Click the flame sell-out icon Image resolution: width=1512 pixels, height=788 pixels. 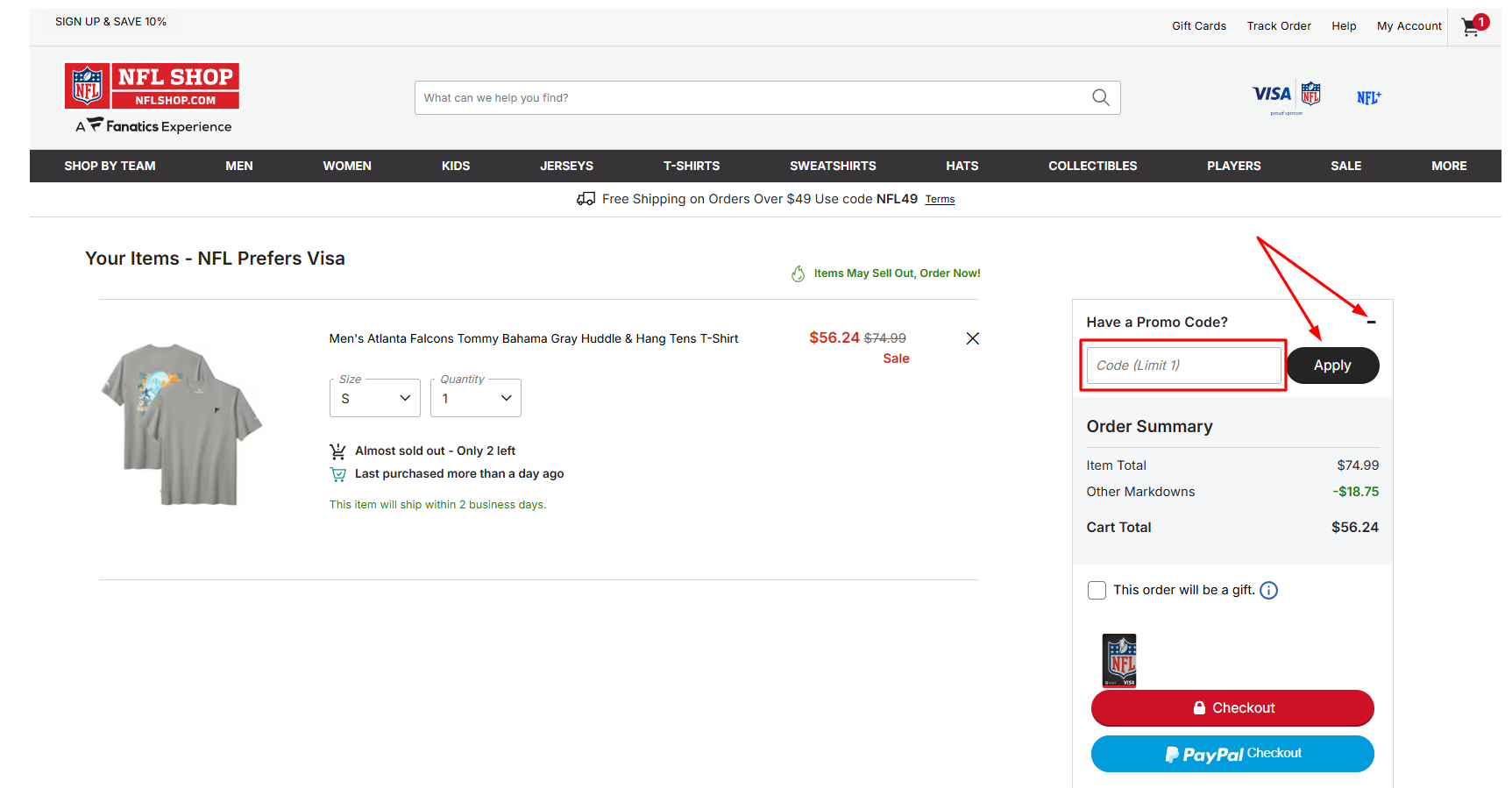[x=798, y=273]
